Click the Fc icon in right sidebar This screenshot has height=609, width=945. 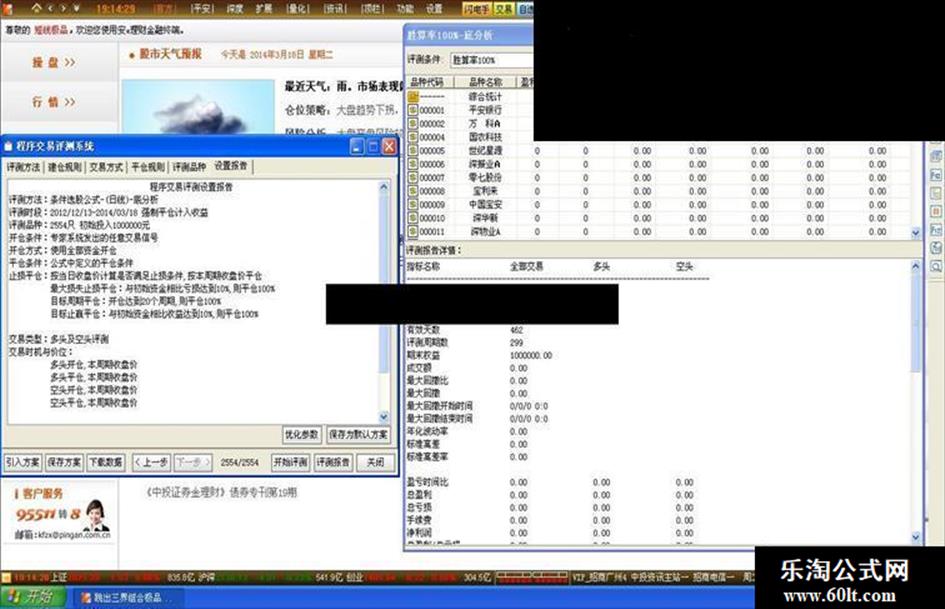tap(936, 175)
